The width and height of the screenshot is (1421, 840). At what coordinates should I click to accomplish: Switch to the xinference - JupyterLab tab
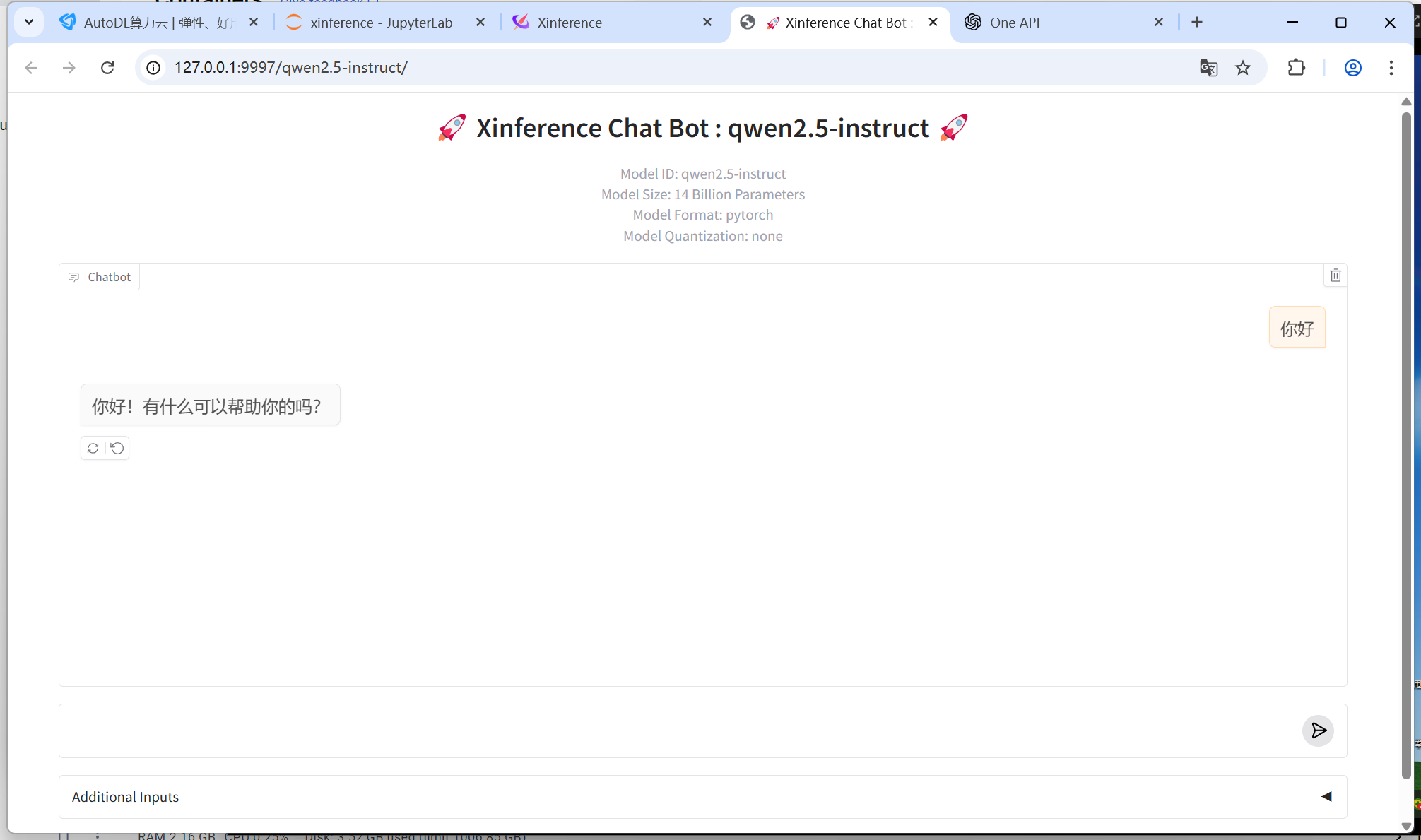click(381, 23)
